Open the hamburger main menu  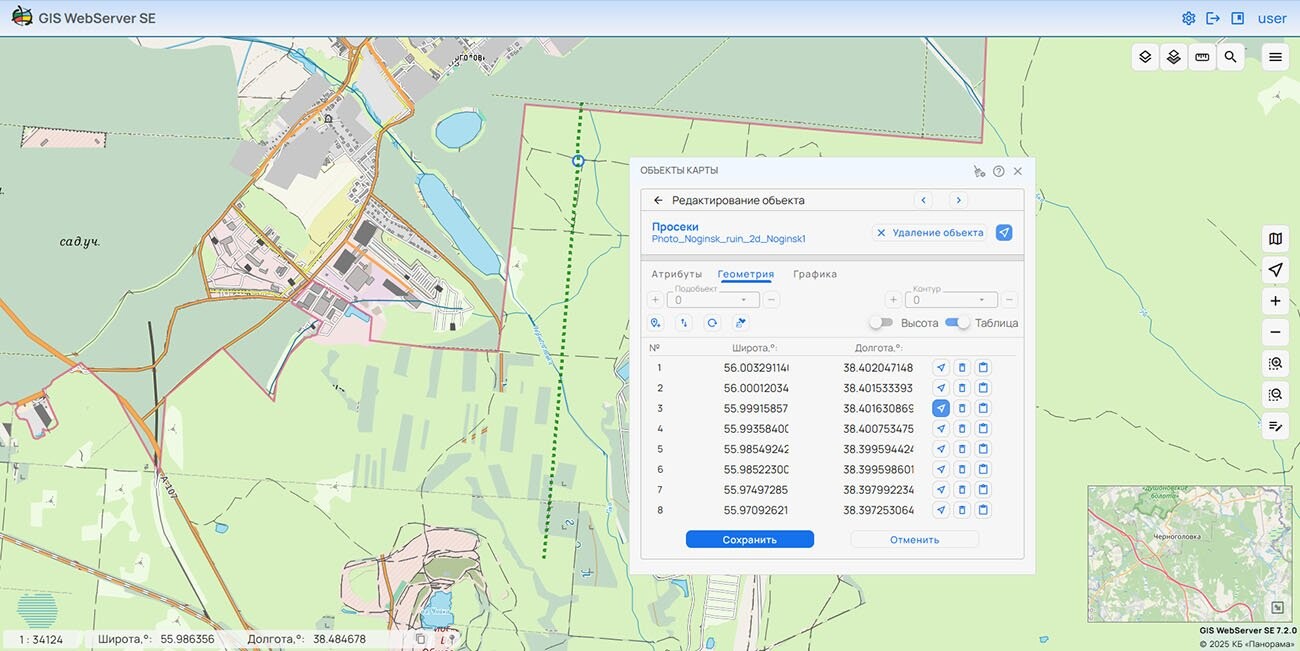(x=1275, y=57)
